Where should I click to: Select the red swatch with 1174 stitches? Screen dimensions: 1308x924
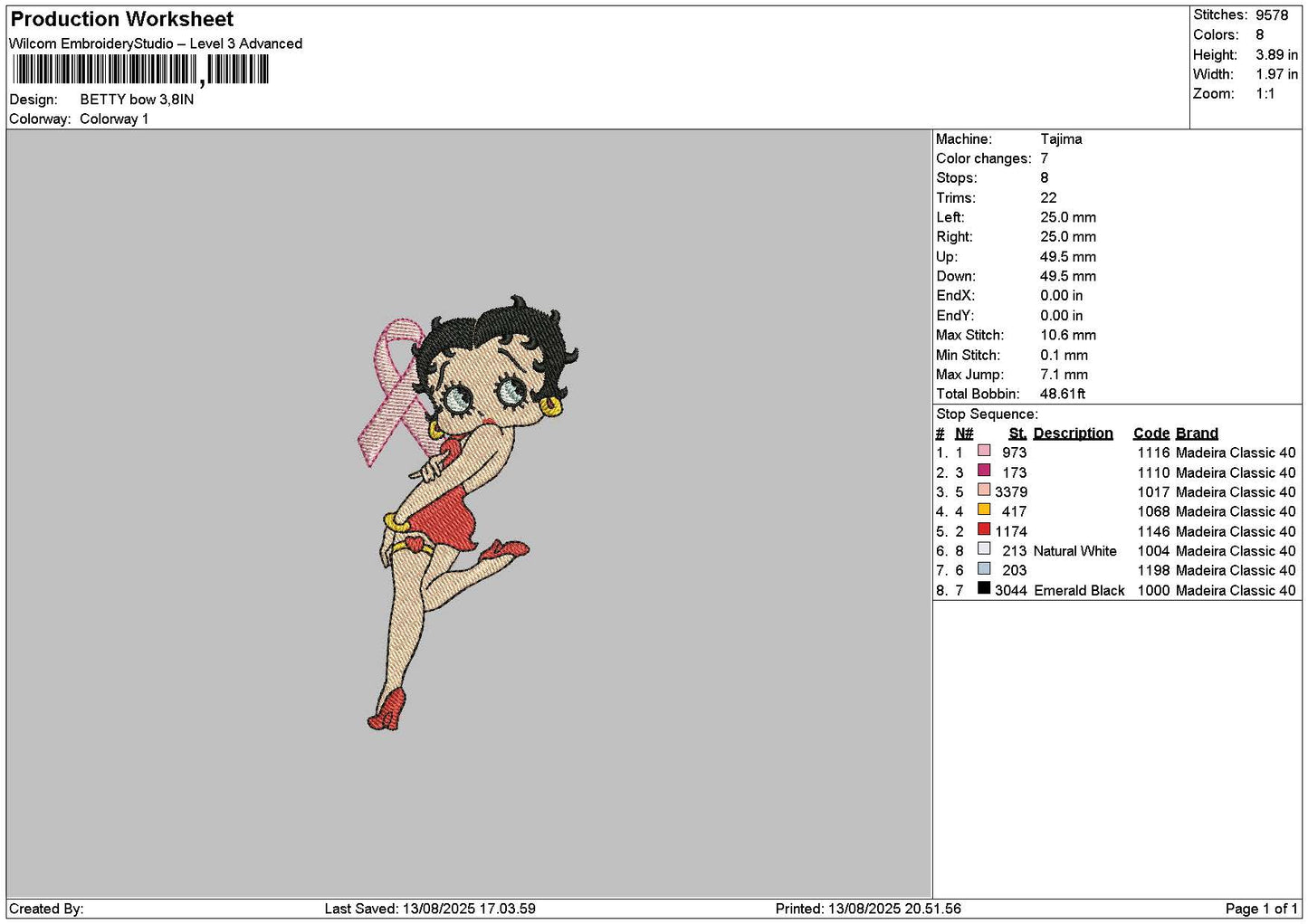click(984, 529)
